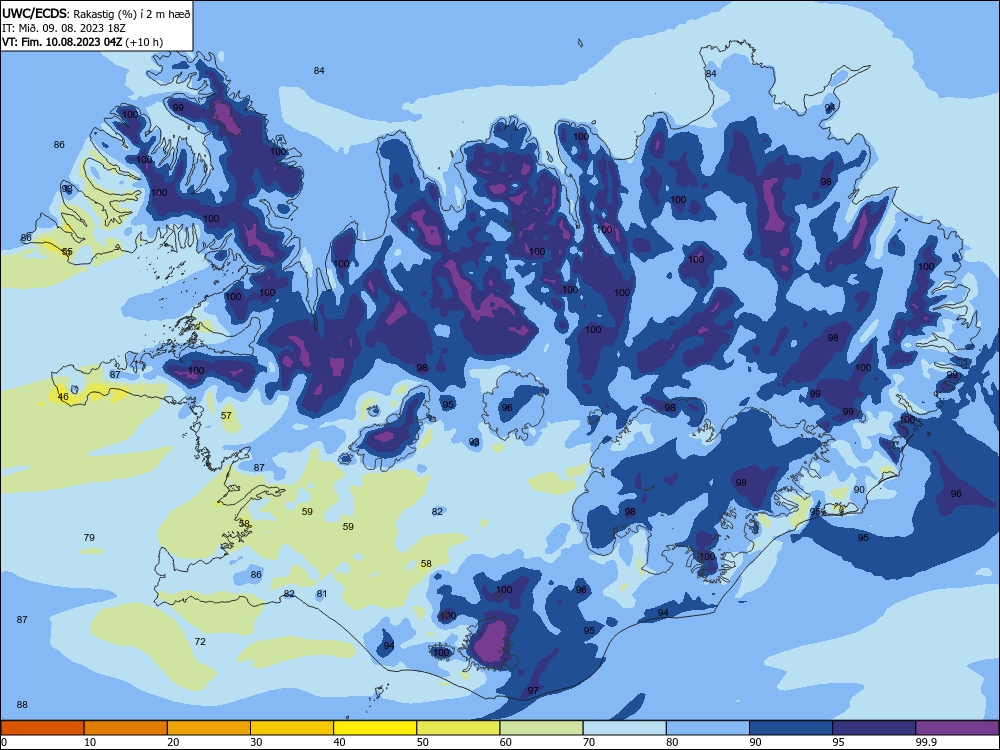Image resolution: width=1000 pixels, height=750 pixels.
Task: Select the bright yellow 40–50 legend swatch
Action: click(x=375, y=728)
